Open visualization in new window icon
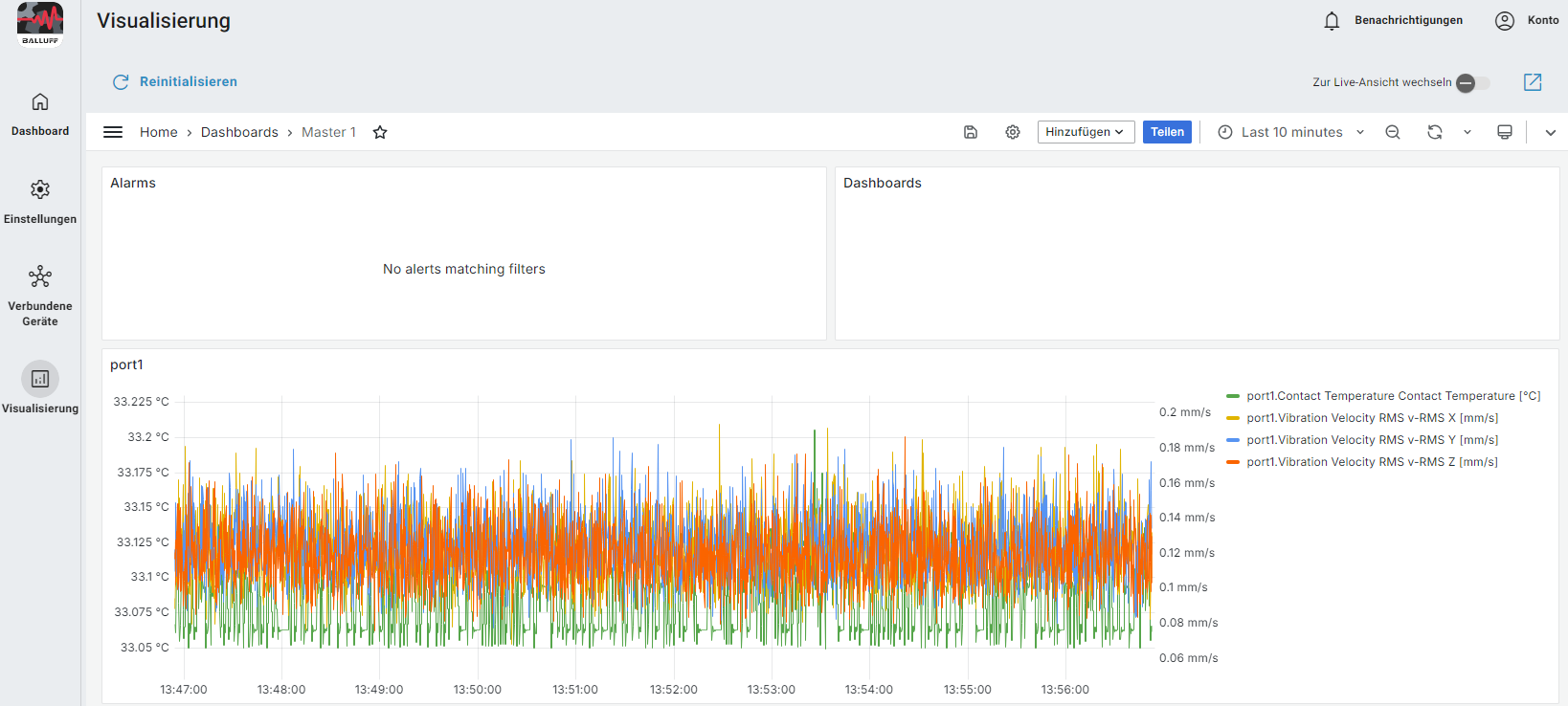The image size is (1568, 706). click(1532, 82)
